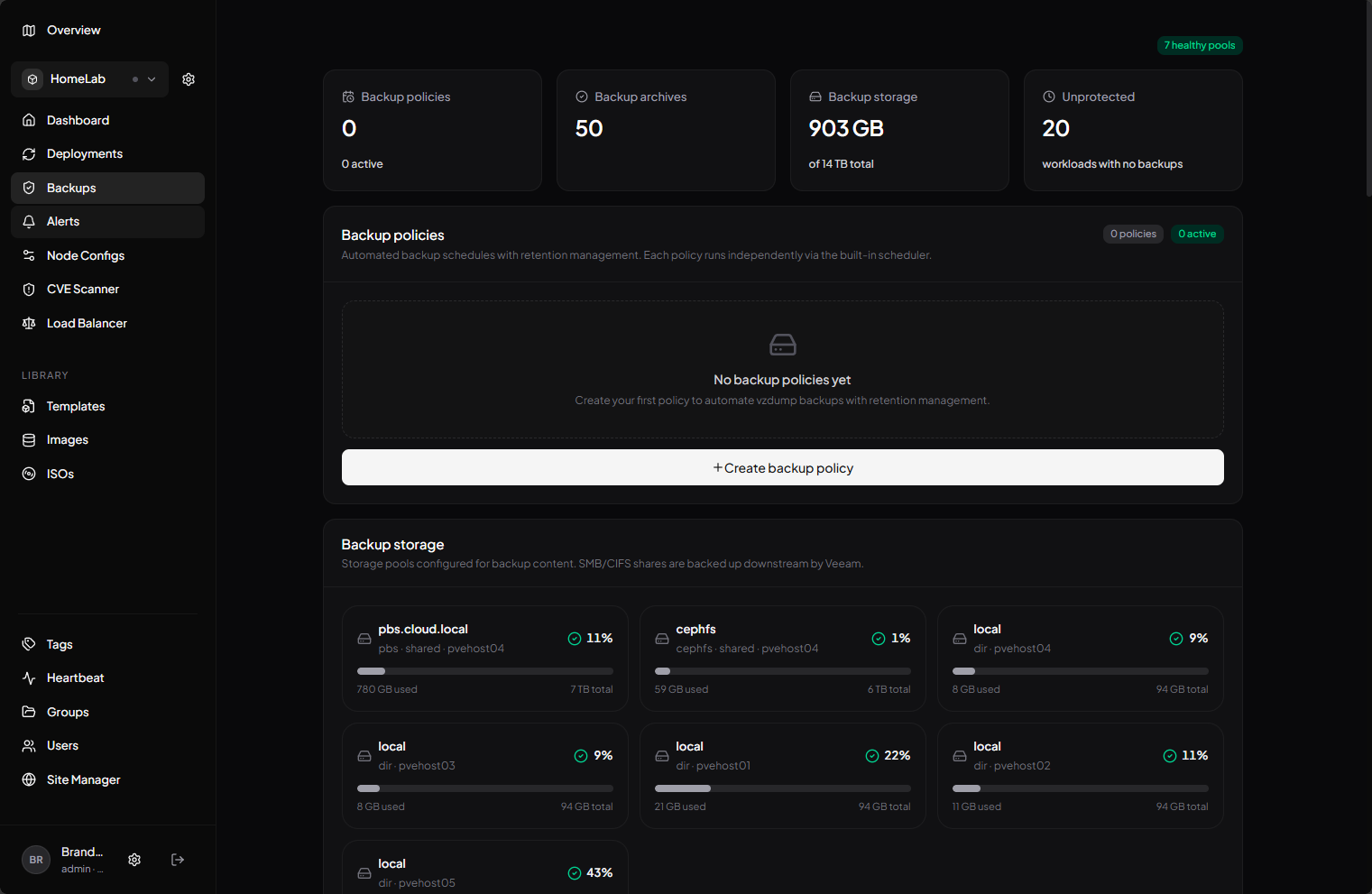Click the logout icon
1372x894 pixels.
pos(178,860)
